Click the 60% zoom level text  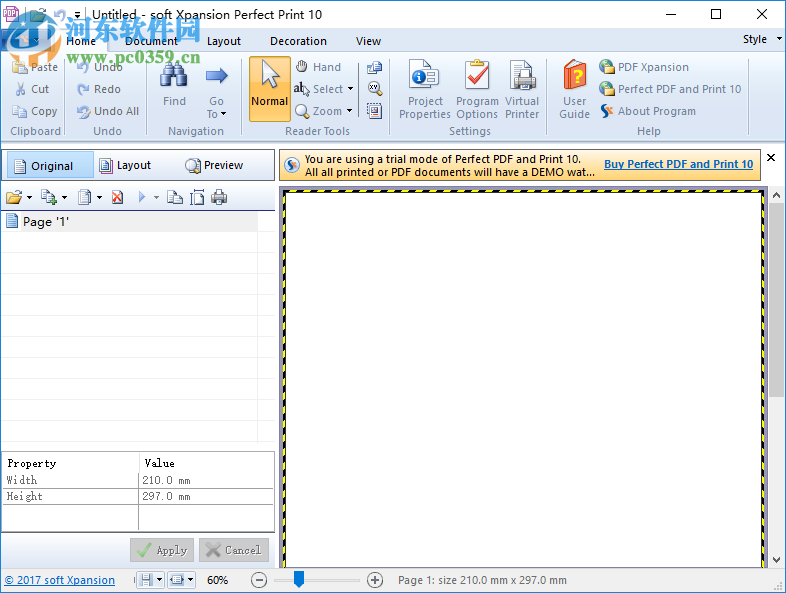[x=218, y=580]
